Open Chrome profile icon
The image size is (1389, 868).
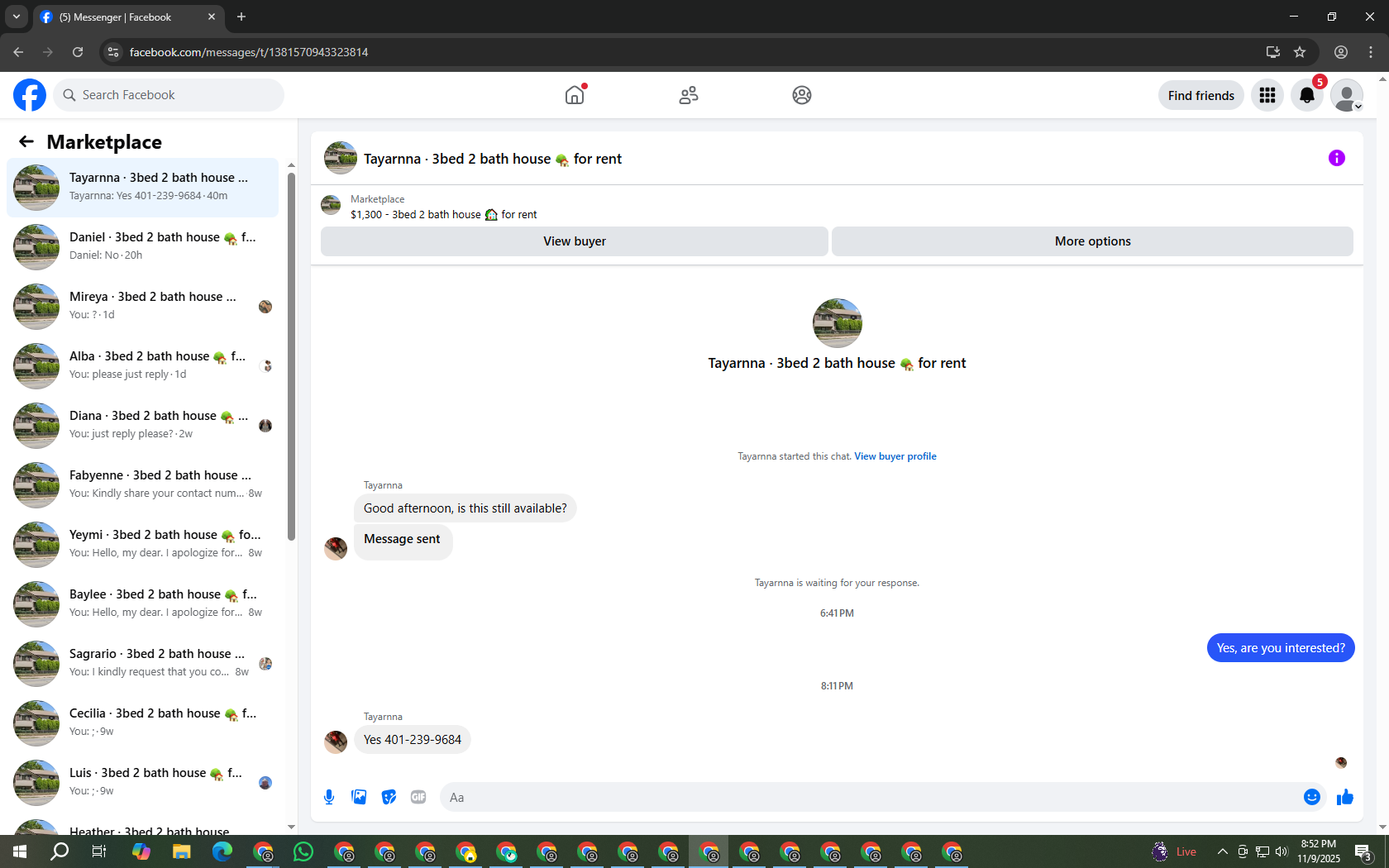1341,52
